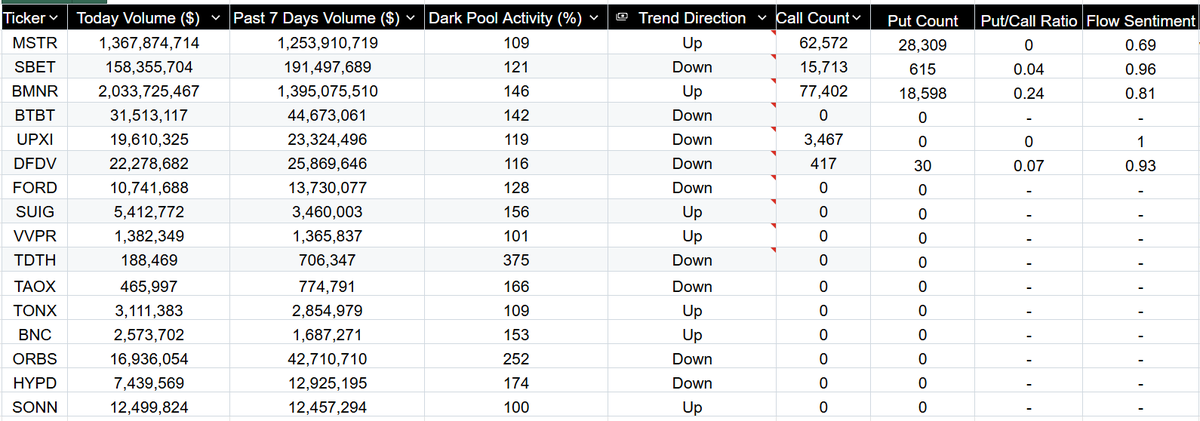The height and width of the screenshot is (421, 1200).
Task: Select the DFDV ticker cell
Action: point(35,163)
